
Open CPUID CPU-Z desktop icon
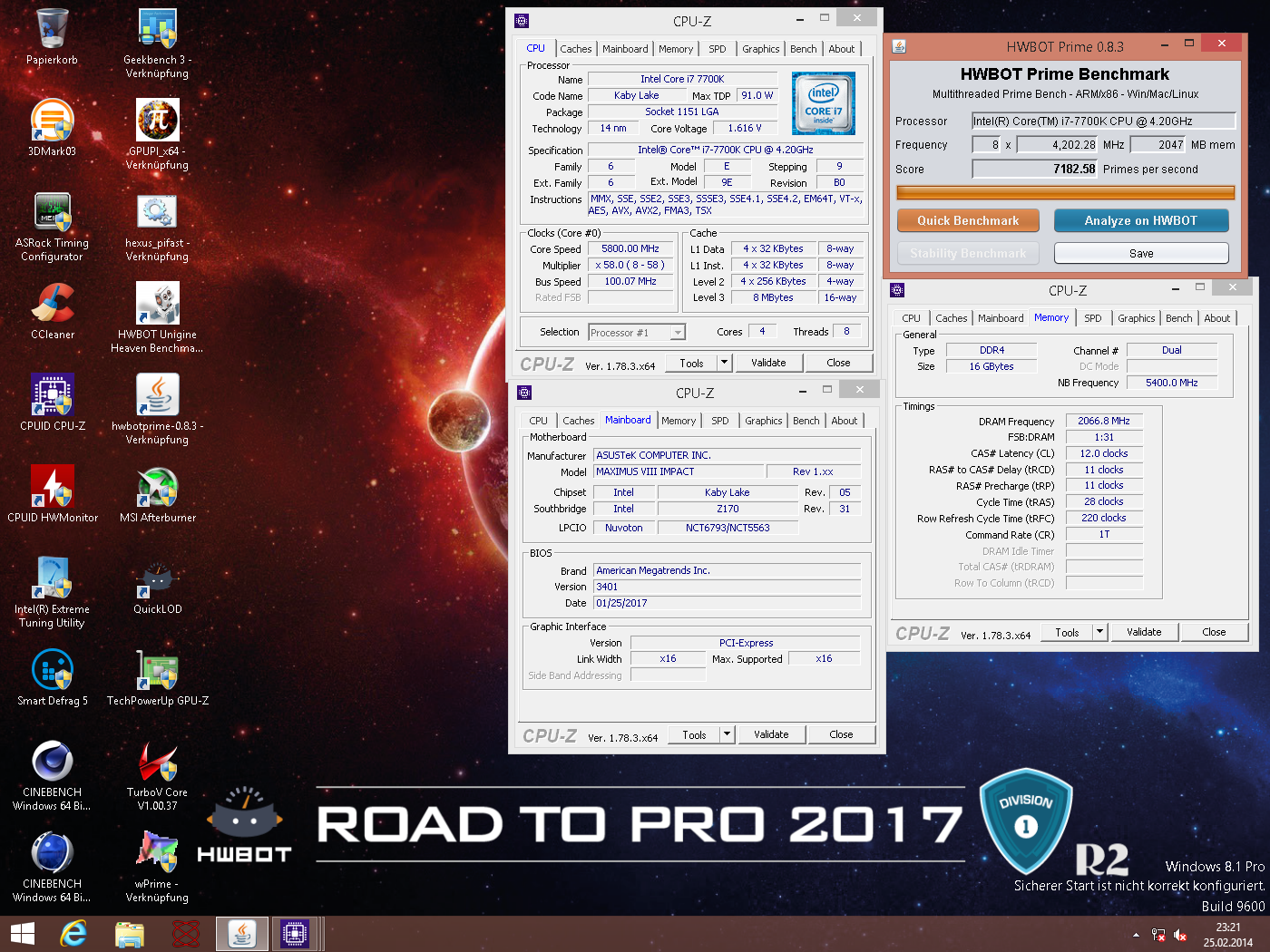click(x=53, y=395)
